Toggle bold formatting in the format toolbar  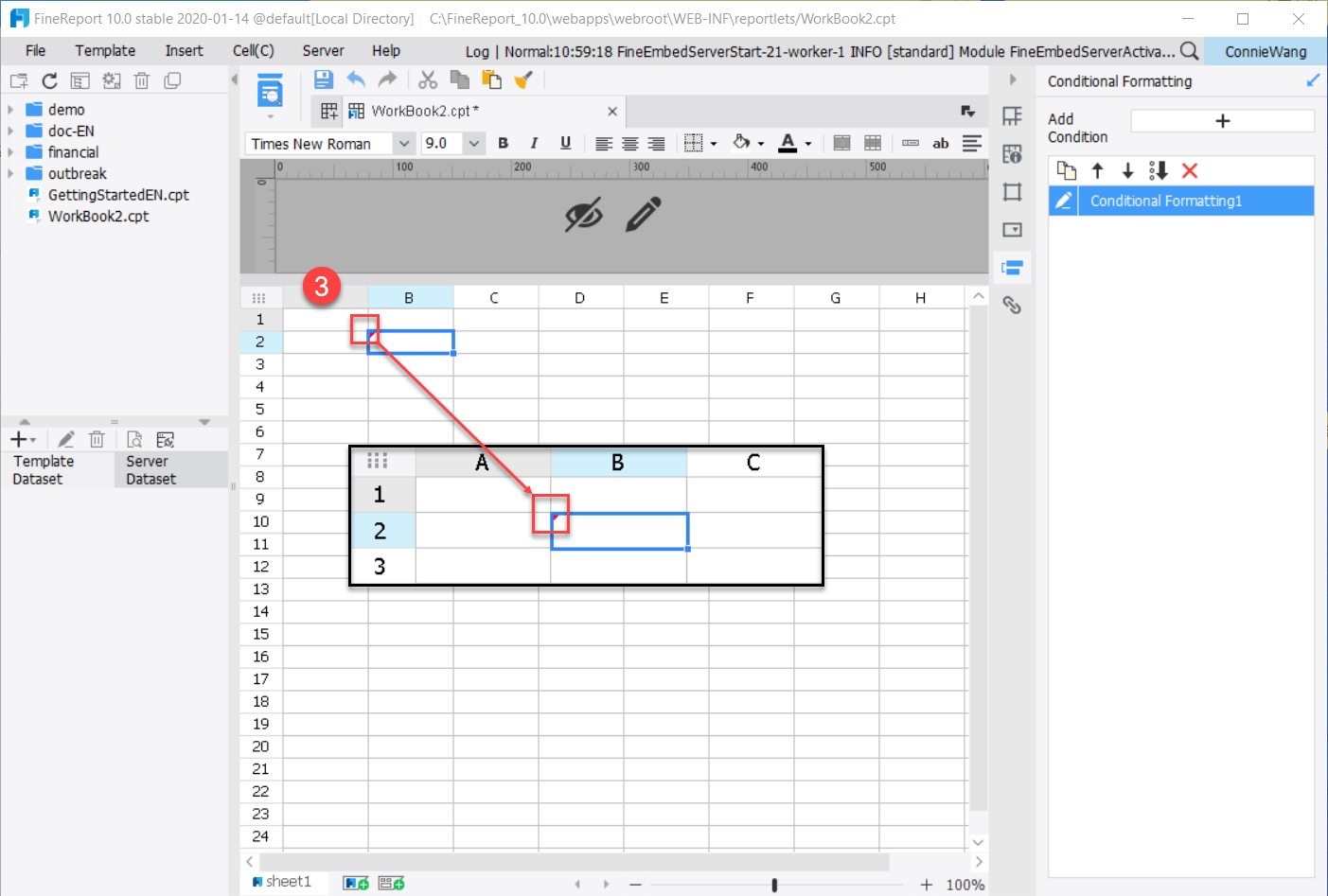pyautogui.click(x=503, y=143)
